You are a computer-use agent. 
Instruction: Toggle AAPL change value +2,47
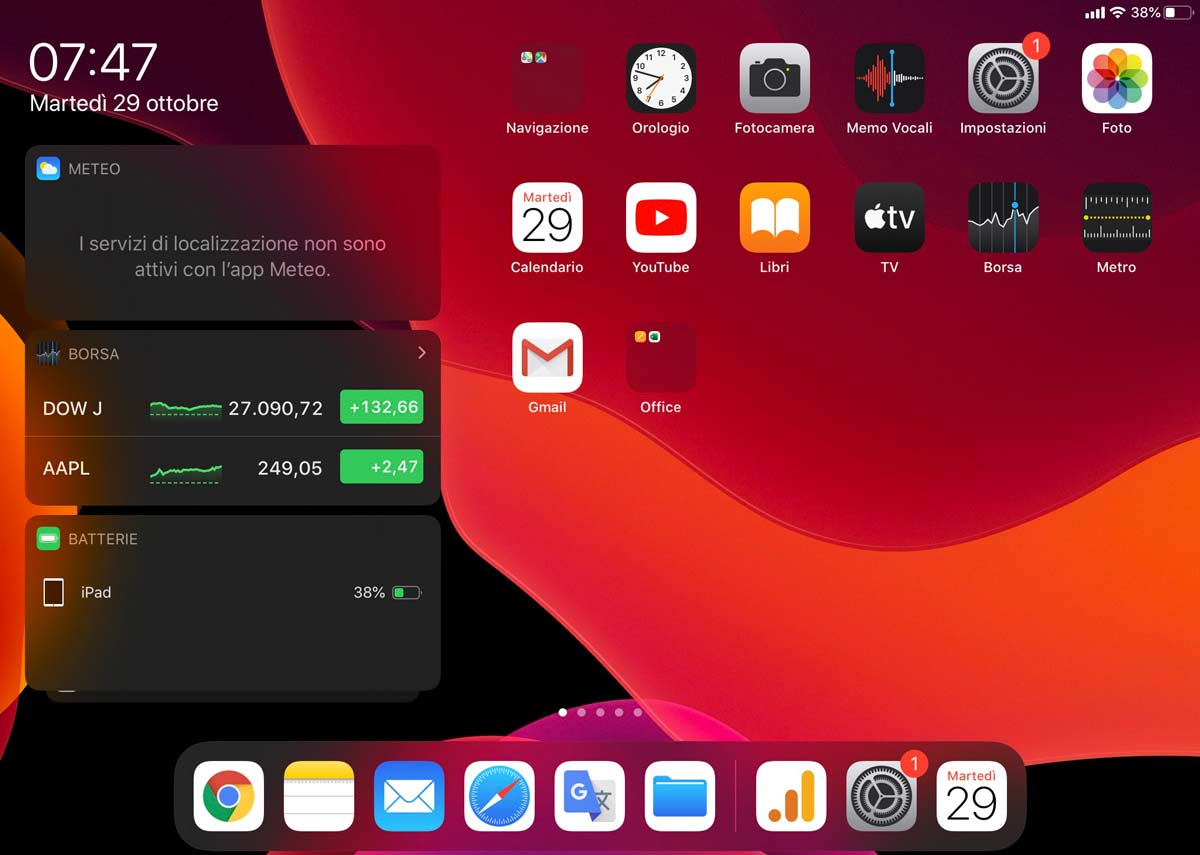click(381, 467)
